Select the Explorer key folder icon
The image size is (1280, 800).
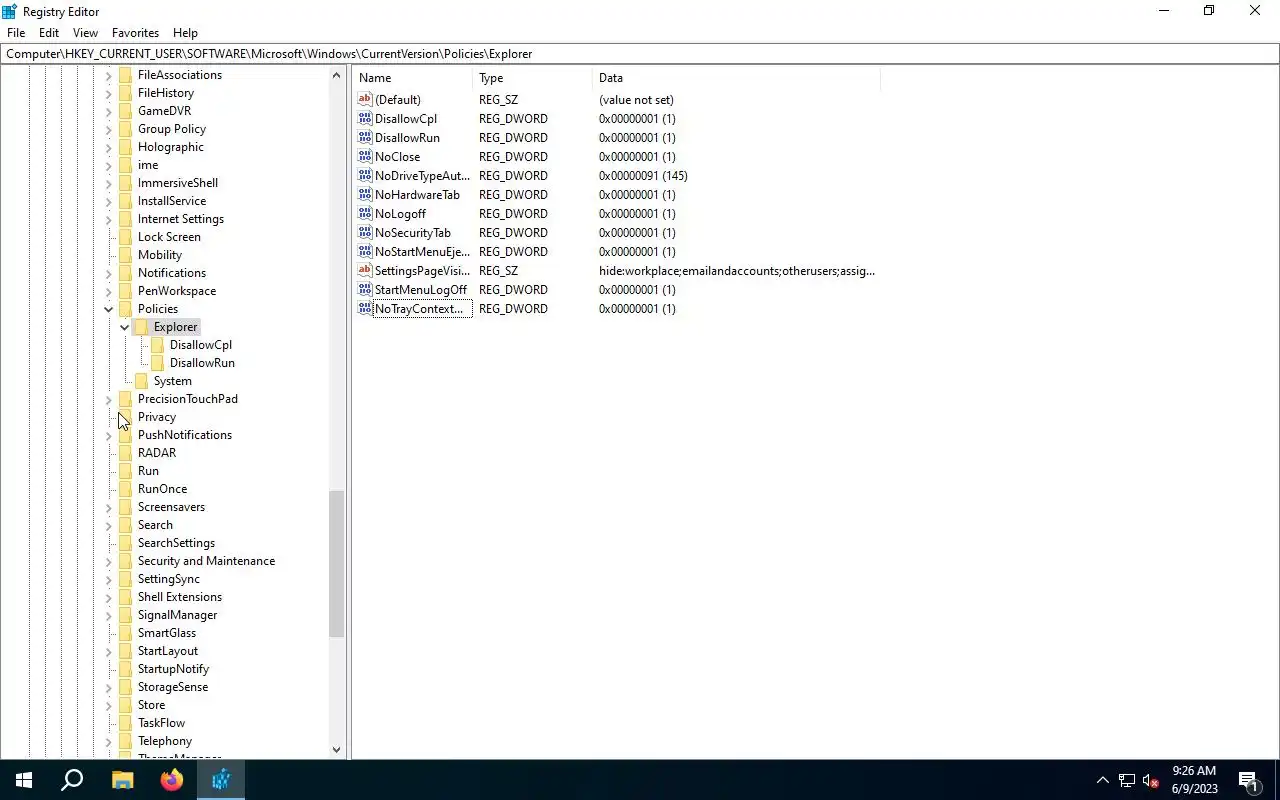[x=141, y=327]
